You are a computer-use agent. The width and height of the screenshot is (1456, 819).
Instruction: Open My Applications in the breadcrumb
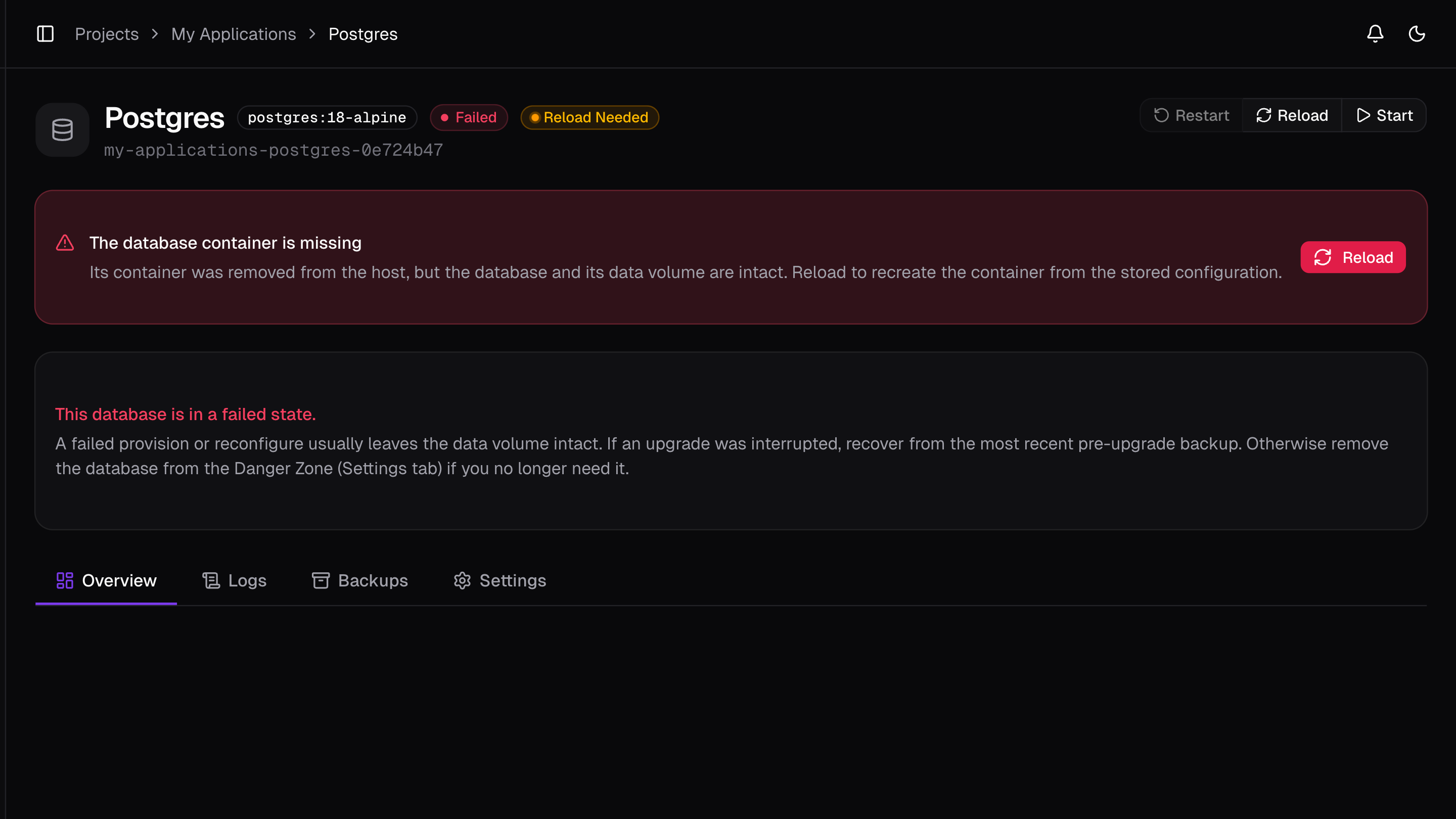[x=234, y=34]
